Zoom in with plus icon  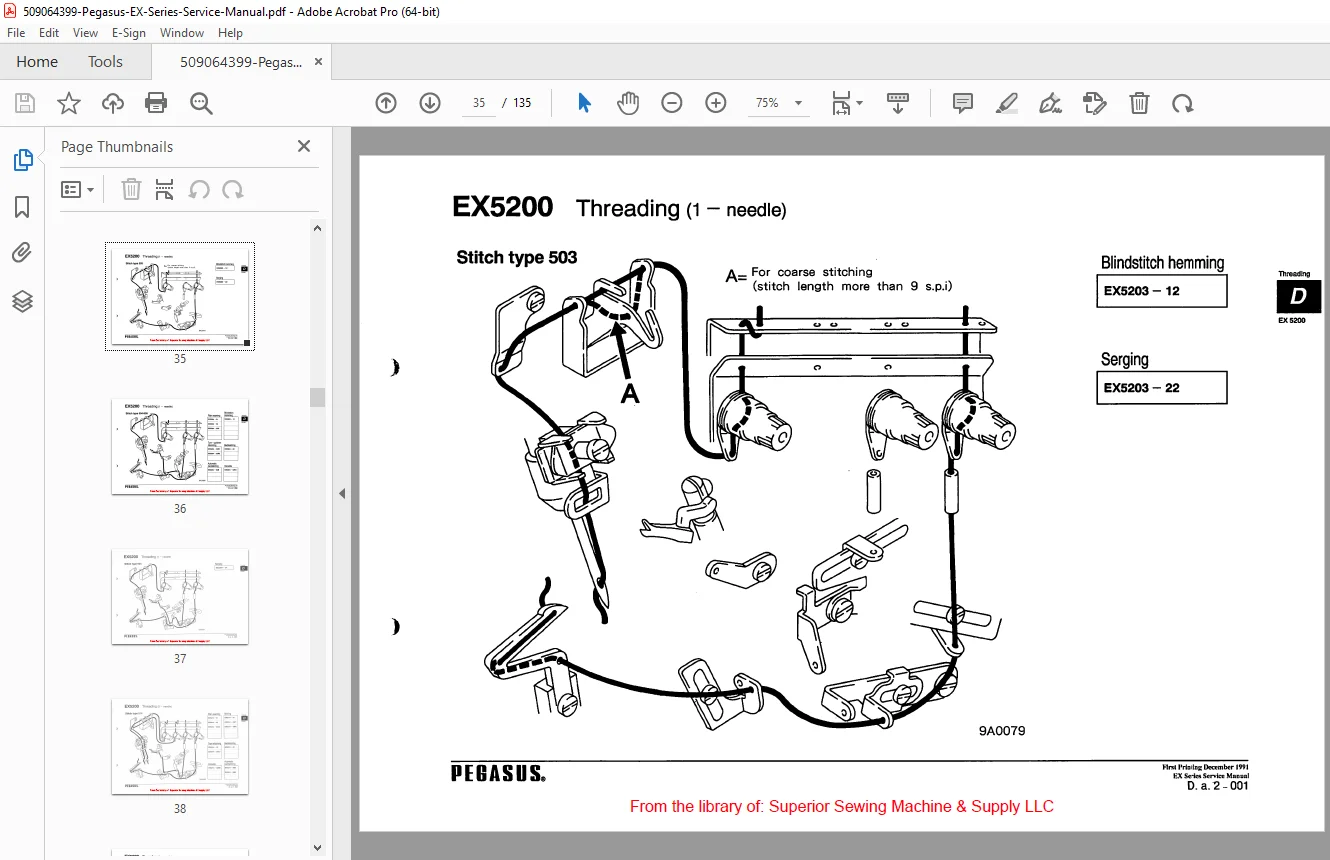point(716,103)
